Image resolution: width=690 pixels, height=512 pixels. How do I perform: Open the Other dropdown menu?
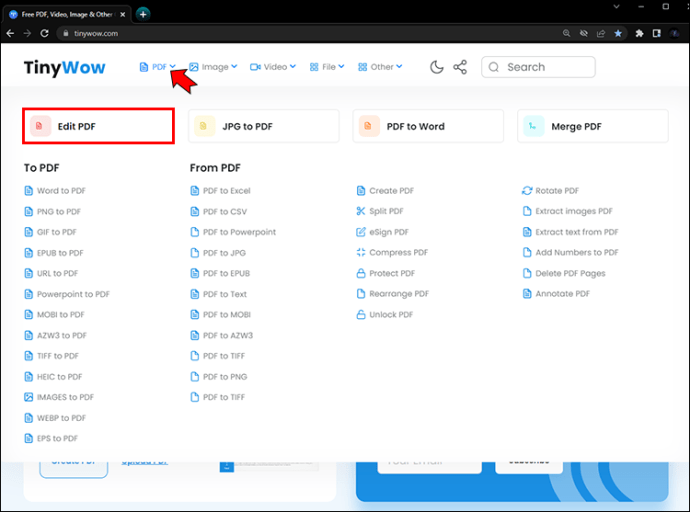click(x=380, y=67)
